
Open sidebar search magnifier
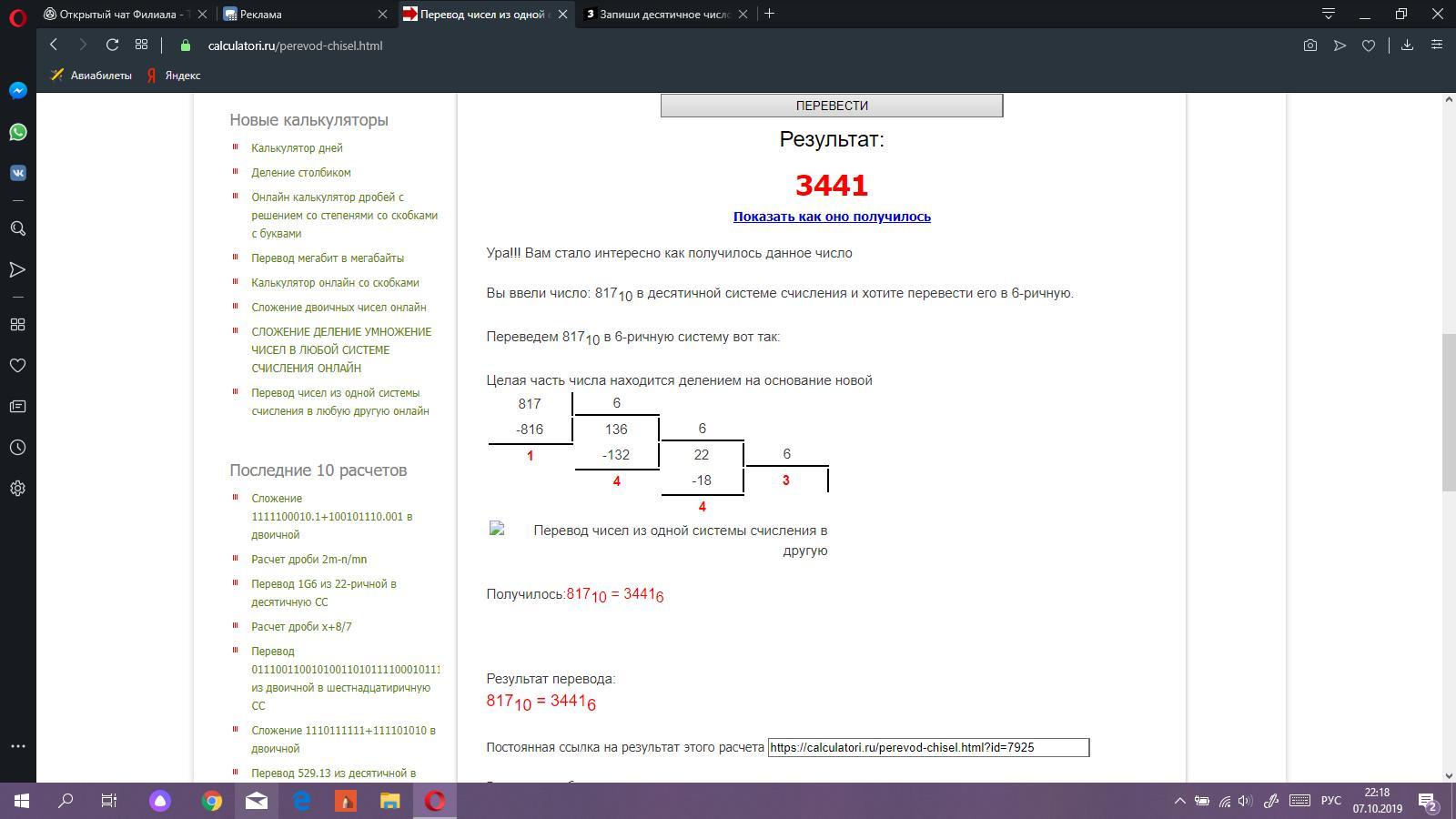coord(17,228)
